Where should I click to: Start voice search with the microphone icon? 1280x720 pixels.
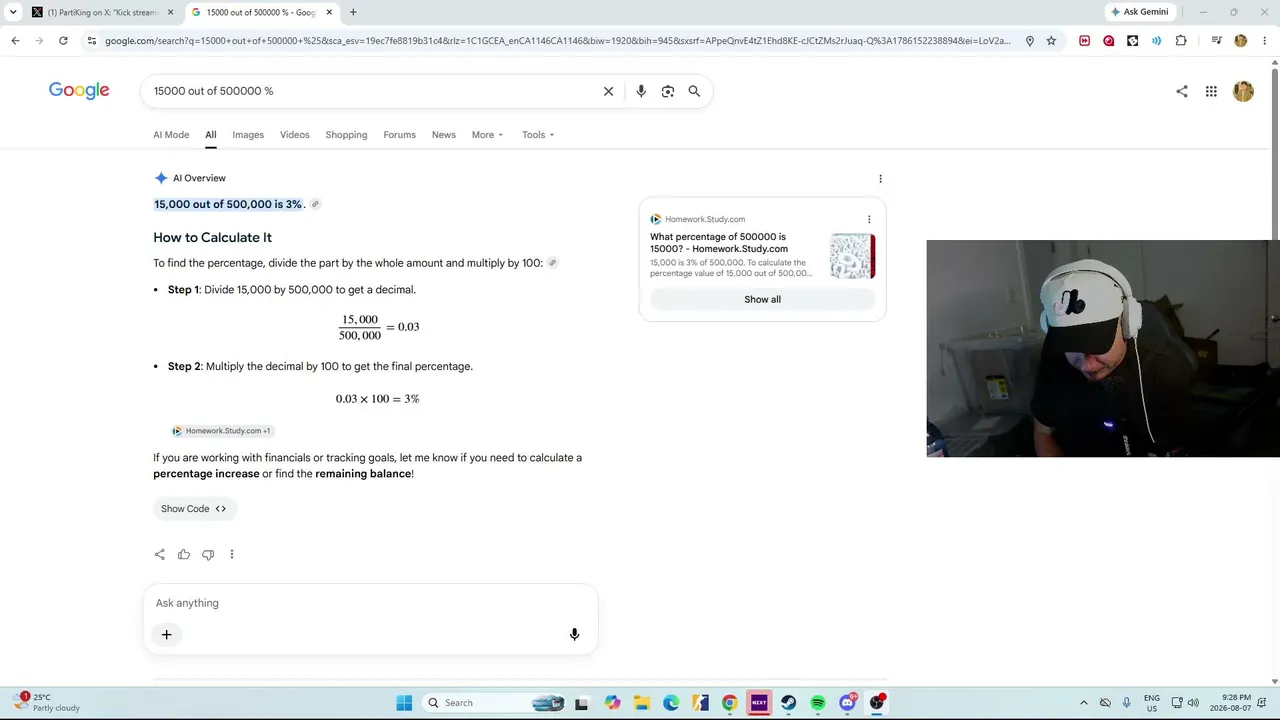pos(641,91)
